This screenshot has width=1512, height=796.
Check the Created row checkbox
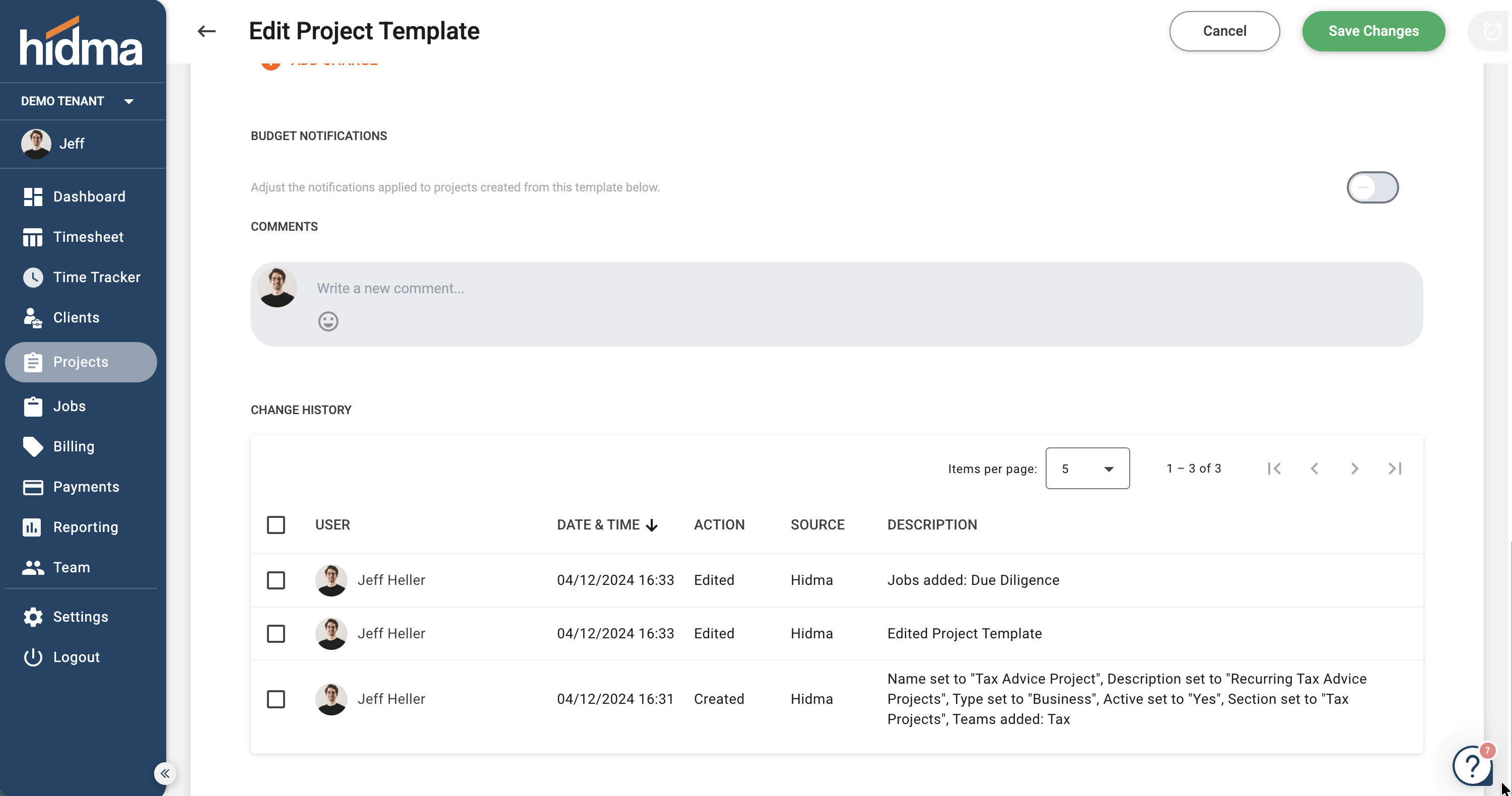[x=276, y=699]
